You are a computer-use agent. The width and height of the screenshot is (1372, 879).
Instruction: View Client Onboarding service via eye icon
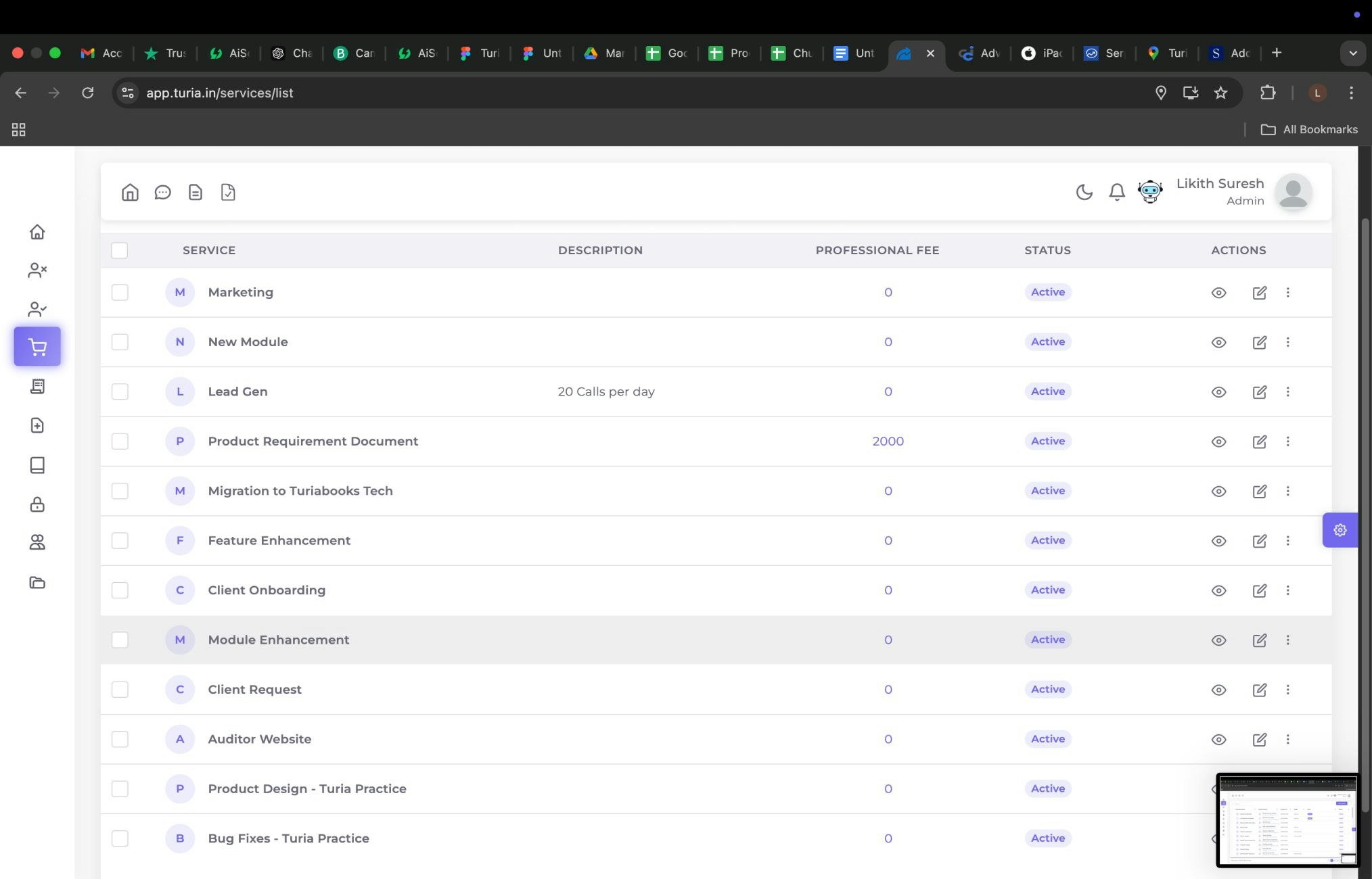pyautogui.click(x=1218, y=590)
